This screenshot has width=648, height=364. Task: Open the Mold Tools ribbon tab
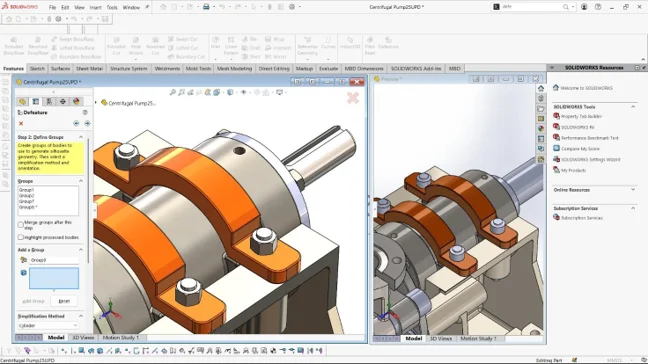pos(198,69)
